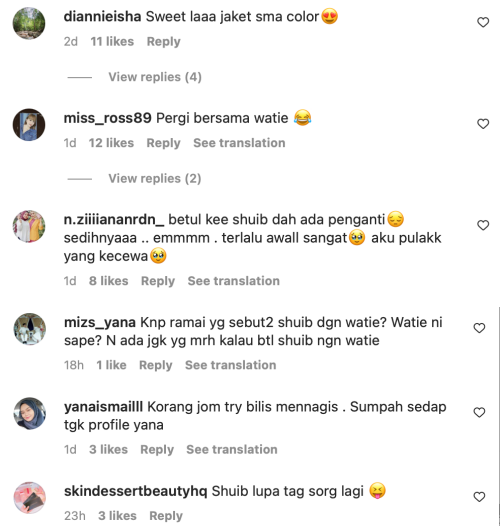
Task: Heart the mizs_yana comment
Action: [x=479, y=328]
